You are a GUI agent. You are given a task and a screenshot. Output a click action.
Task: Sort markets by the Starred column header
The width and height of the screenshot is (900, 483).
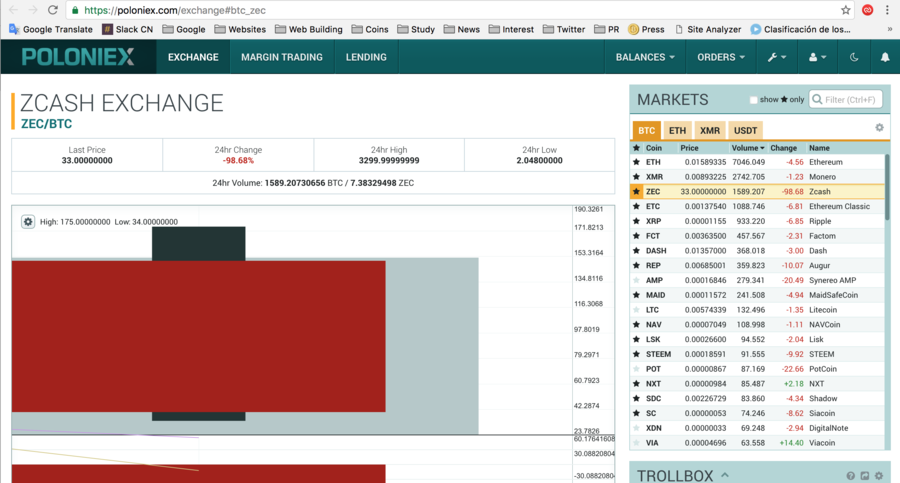pyautogui.click(x=636, y=148)
